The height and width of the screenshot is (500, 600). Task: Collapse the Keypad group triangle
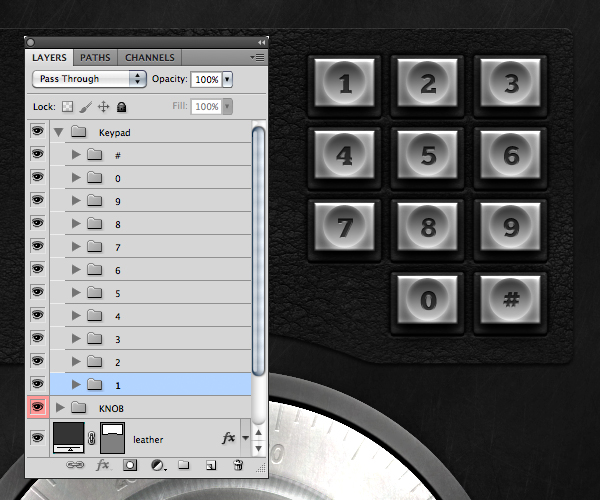[x=59, y=132]
